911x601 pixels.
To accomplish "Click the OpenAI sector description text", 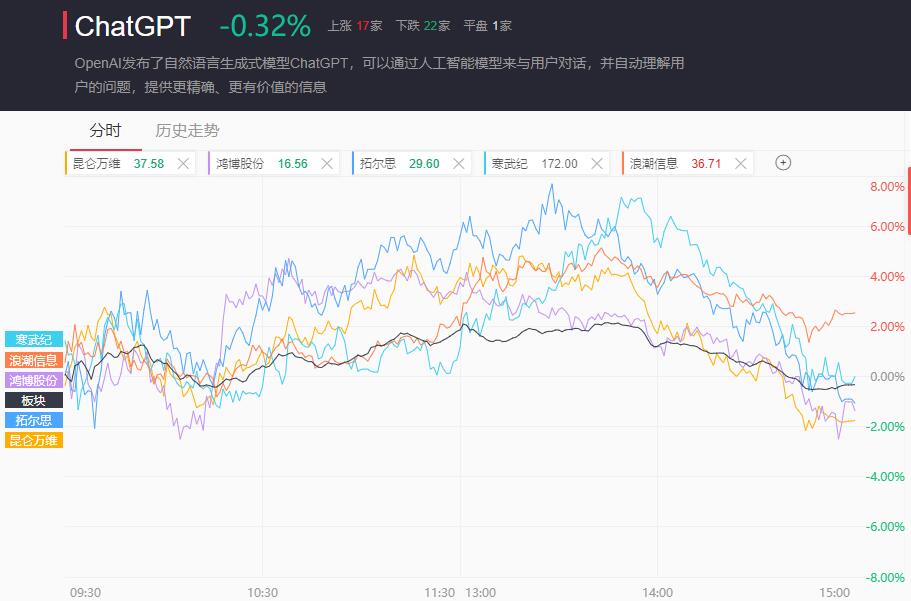I will click(379, 75).
